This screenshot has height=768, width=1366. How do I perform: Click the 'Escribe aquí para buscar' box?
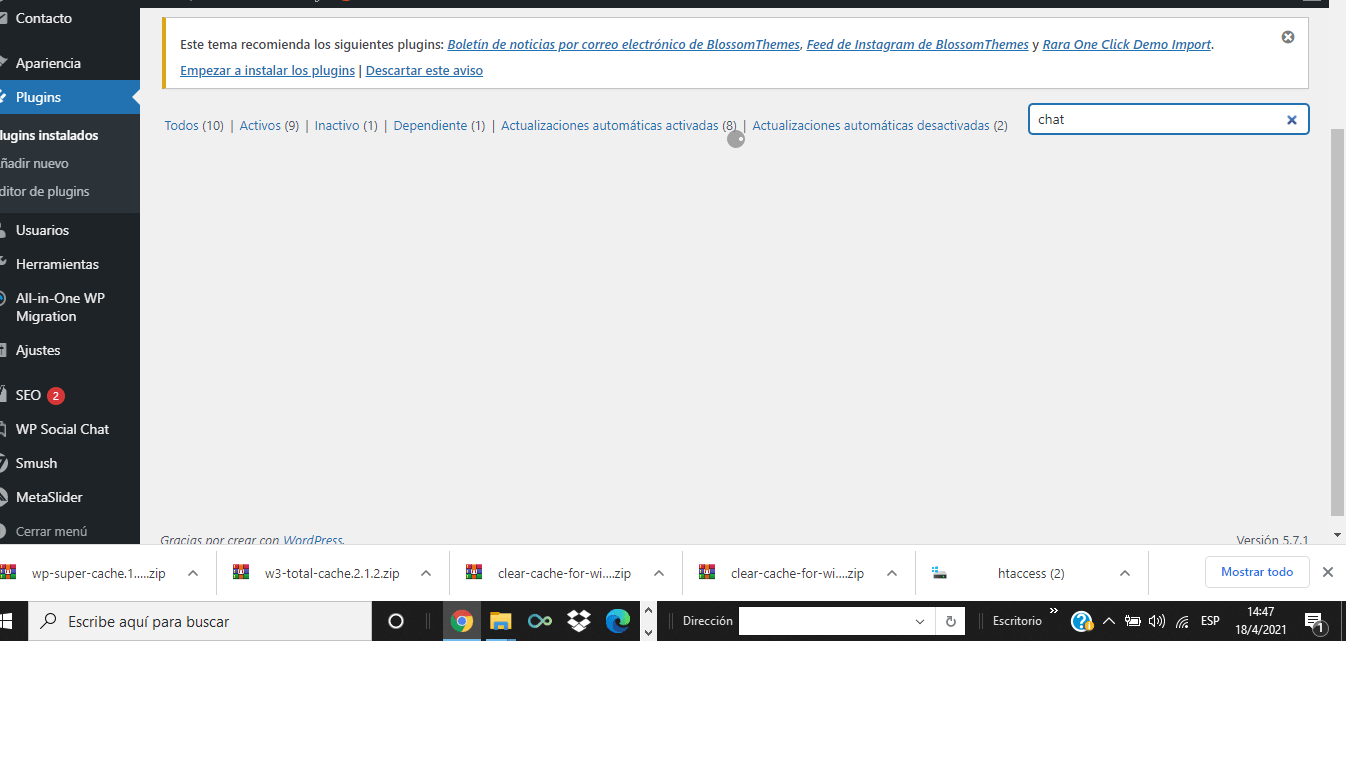click(200, 621)
